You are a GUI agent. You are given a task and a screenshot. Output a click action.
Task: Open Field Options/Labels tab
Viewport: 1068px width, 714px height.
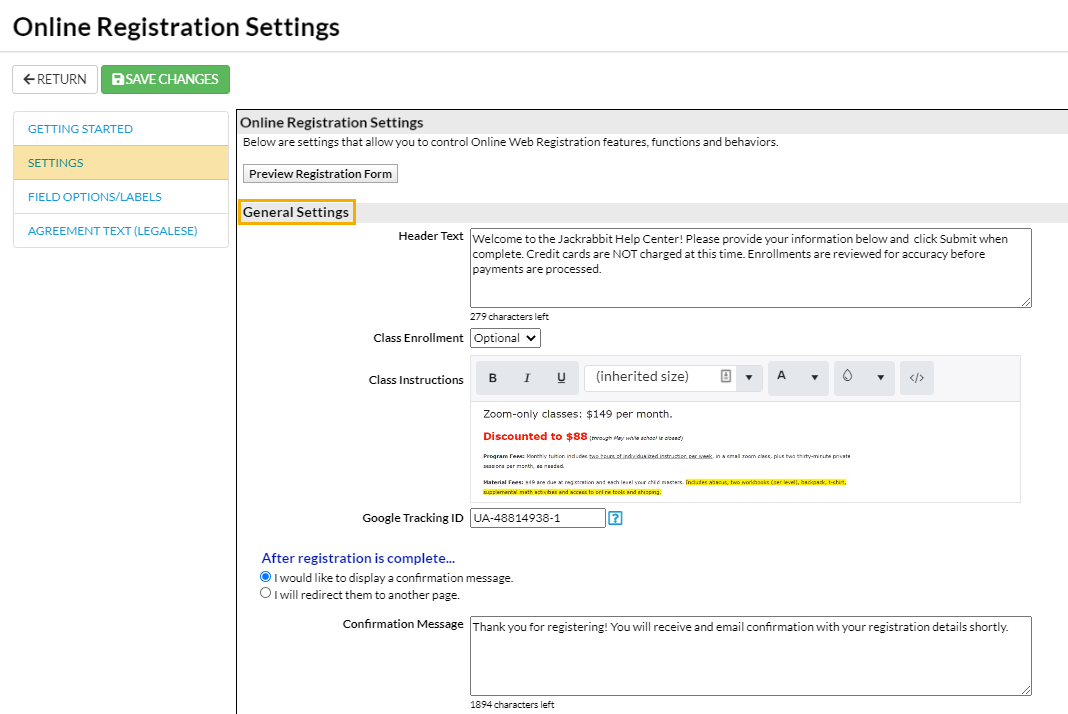click(121, 197)
